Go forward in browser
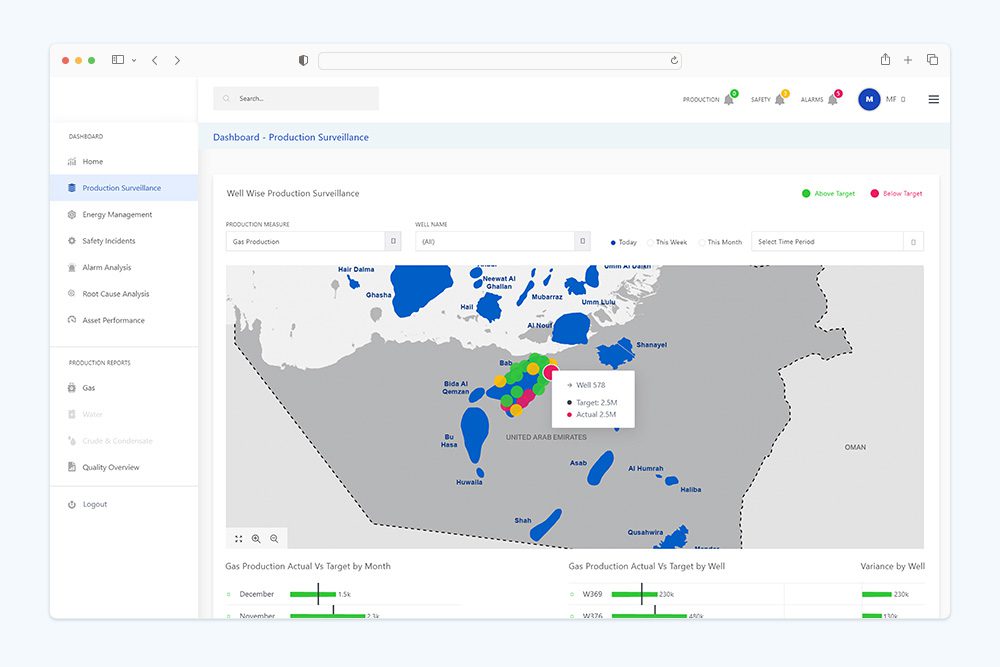 177,60
